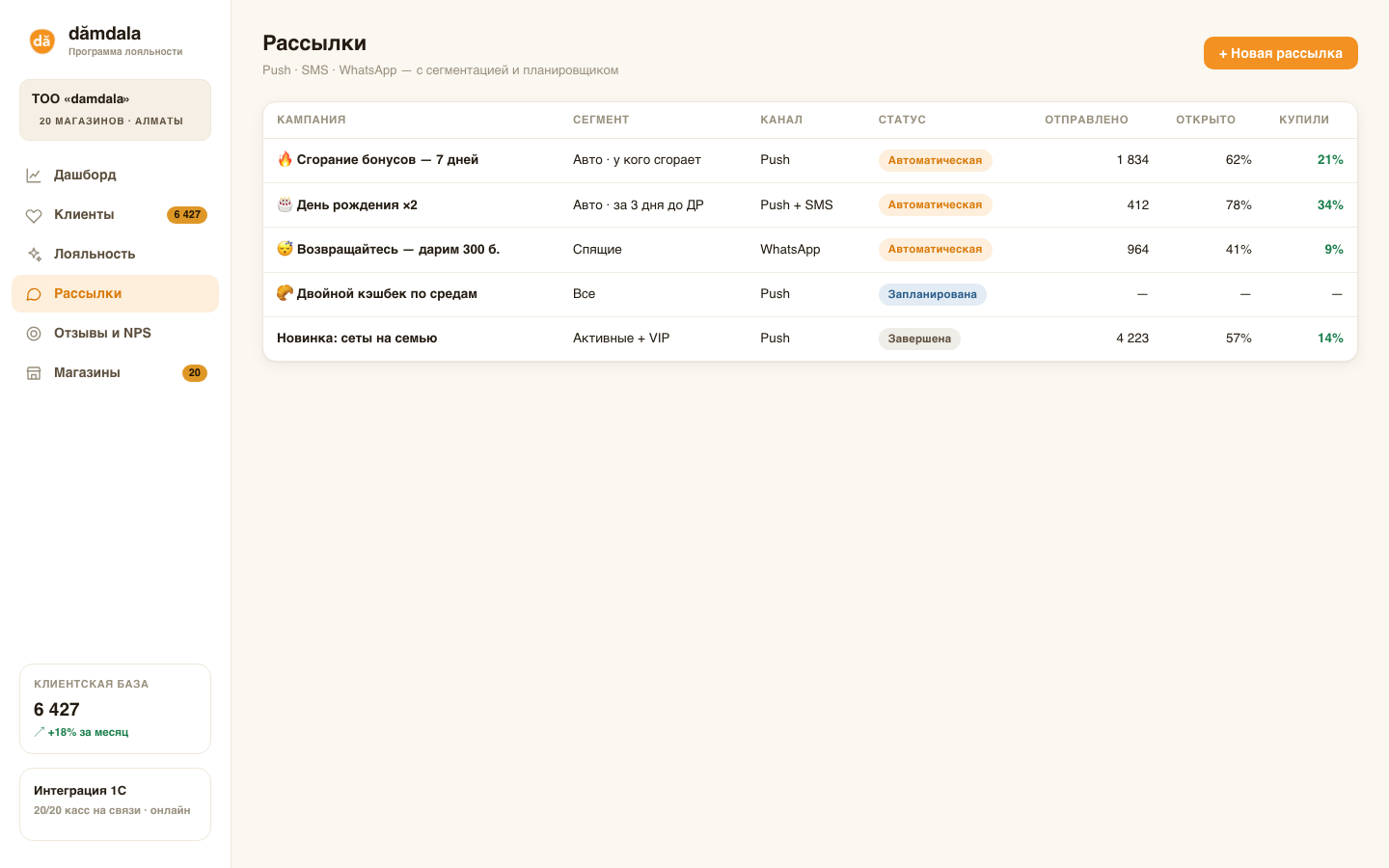Screen dimensions: 1389x868
Task: Open campaign Новинка: сеты на семью
Action: (357, 338)
